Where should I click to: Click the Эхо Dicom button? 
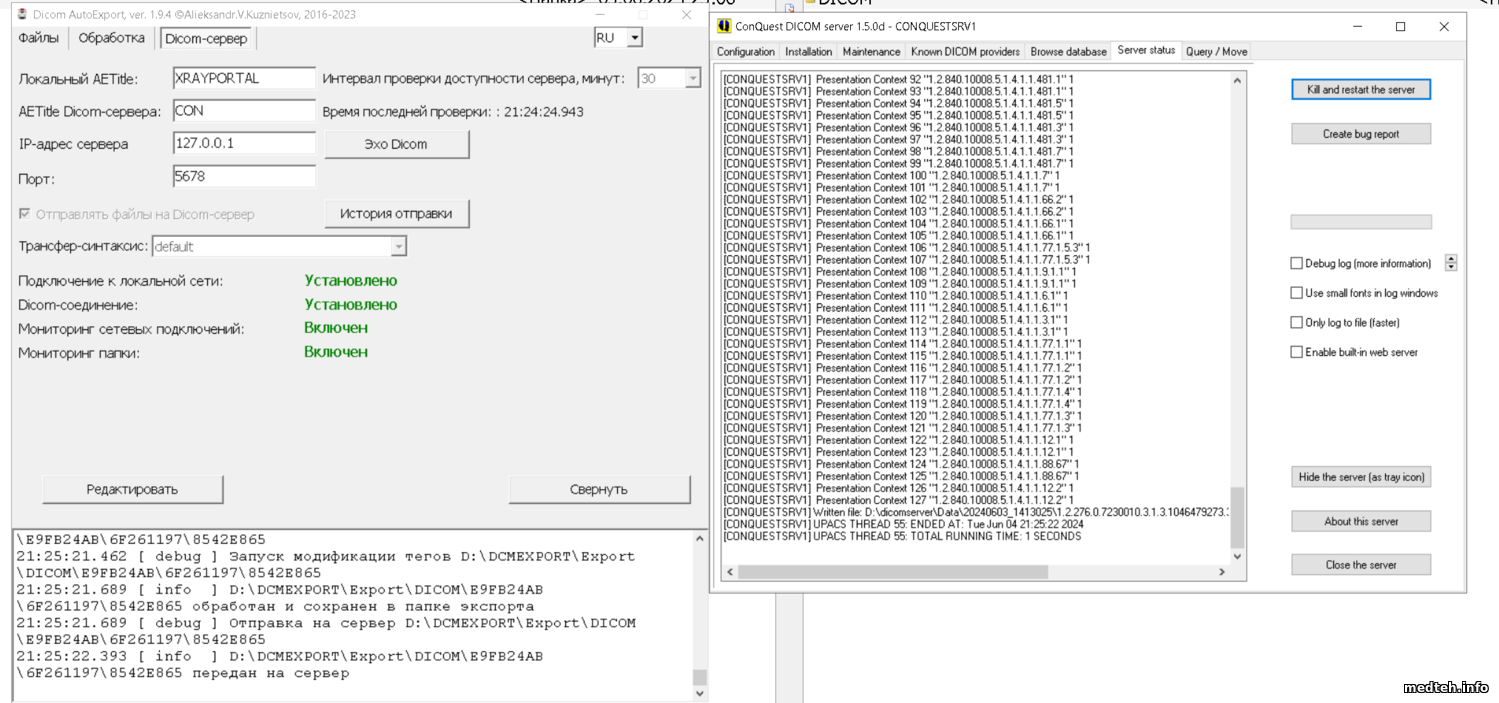point(396,144)
